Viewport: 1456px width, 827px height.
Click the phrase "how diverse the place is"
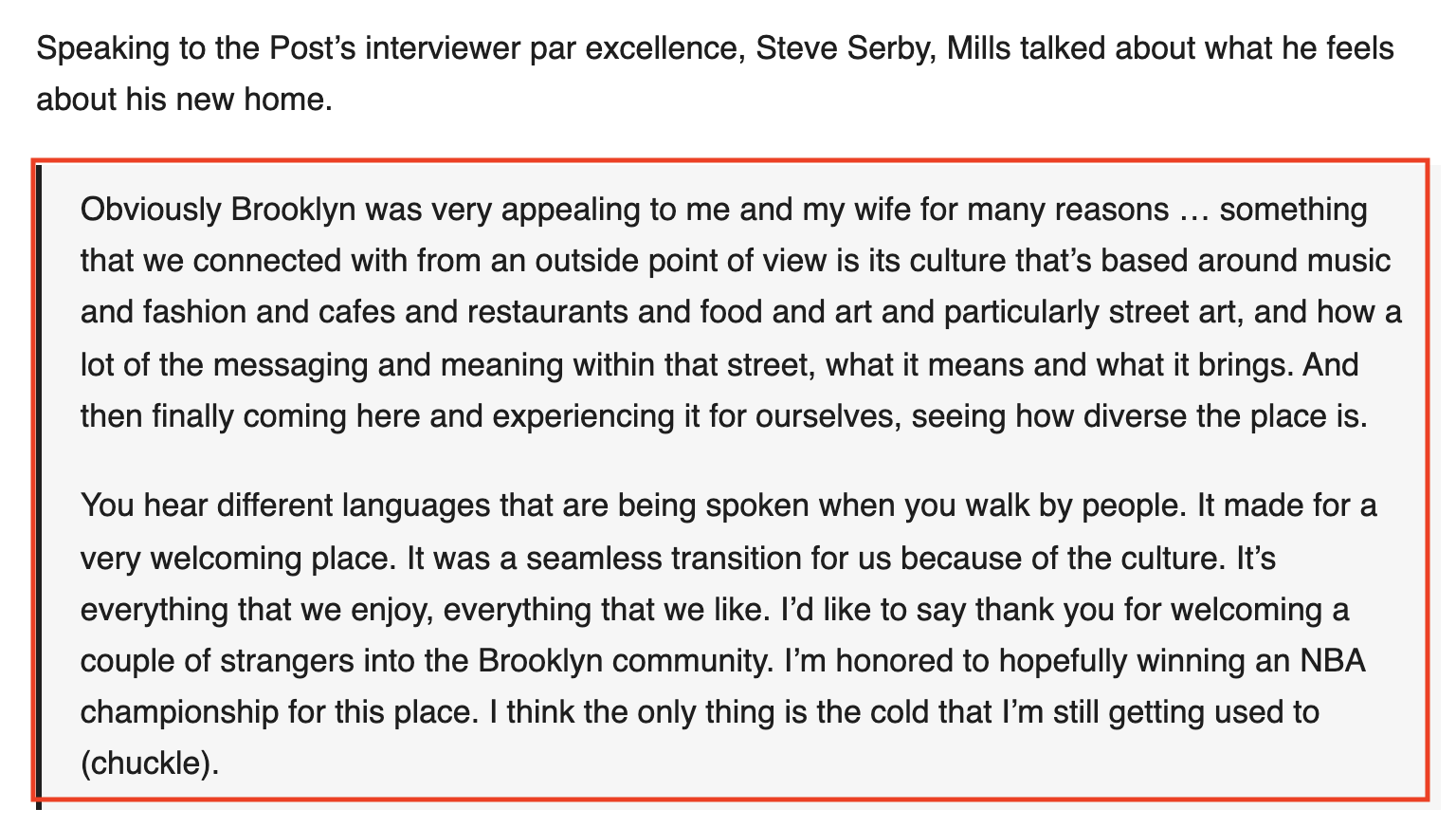1192,415
